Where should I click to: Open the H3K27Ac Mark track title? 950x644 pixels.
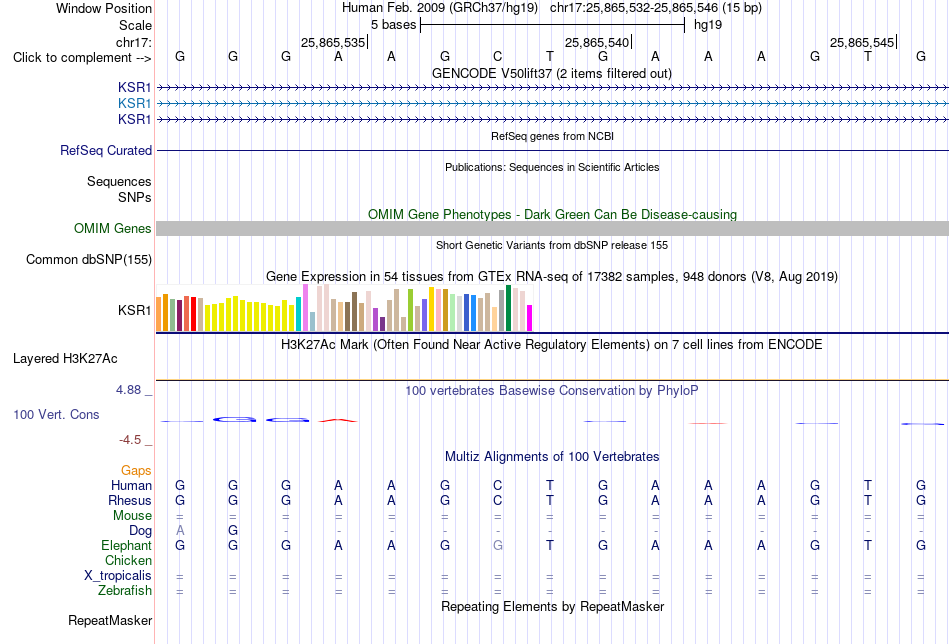552,345
